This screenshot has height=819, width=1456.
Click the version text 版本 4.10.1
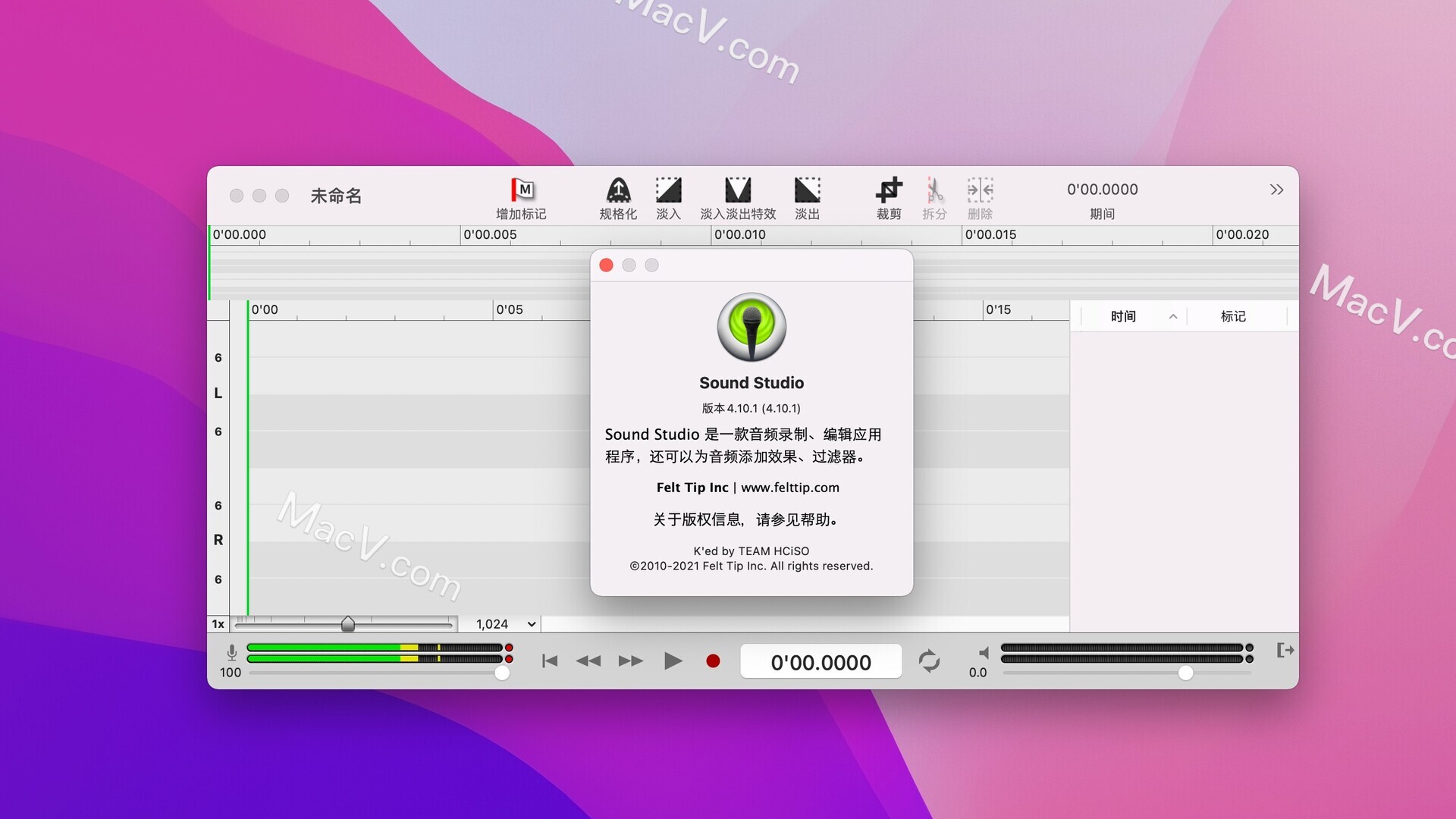[x=752, y=408]
